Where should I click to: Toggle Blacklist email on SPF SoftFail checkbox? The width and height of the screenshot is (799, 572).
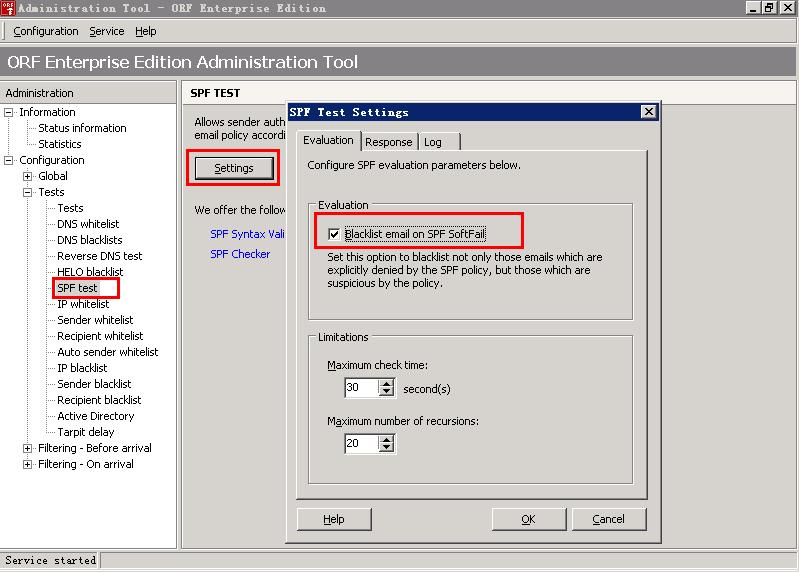[334, 235]
